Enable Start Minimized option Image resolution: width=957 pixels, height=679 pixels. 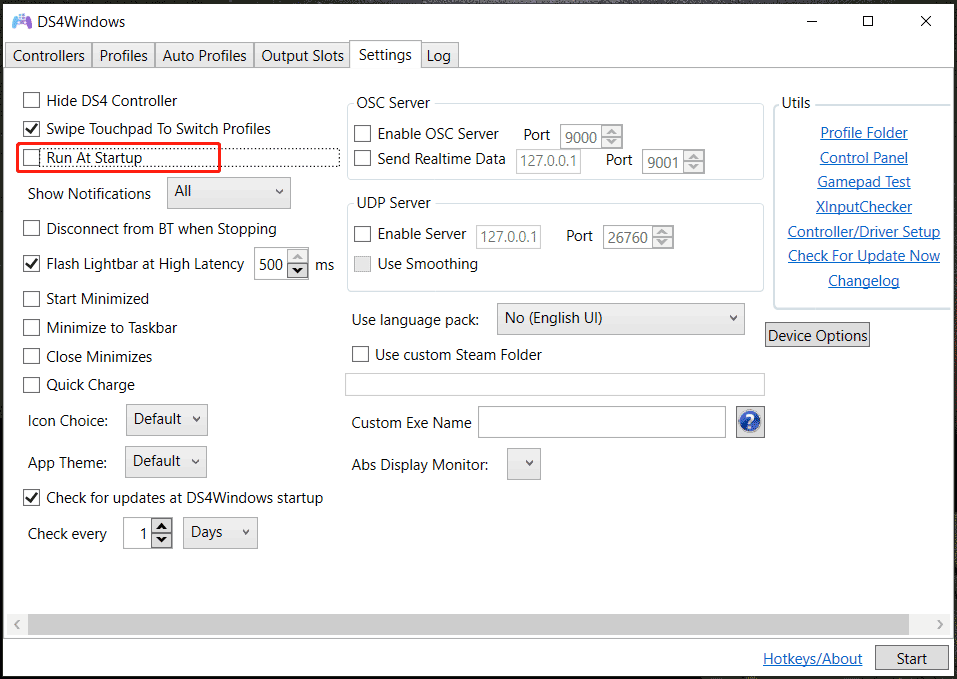pos(31,299)
